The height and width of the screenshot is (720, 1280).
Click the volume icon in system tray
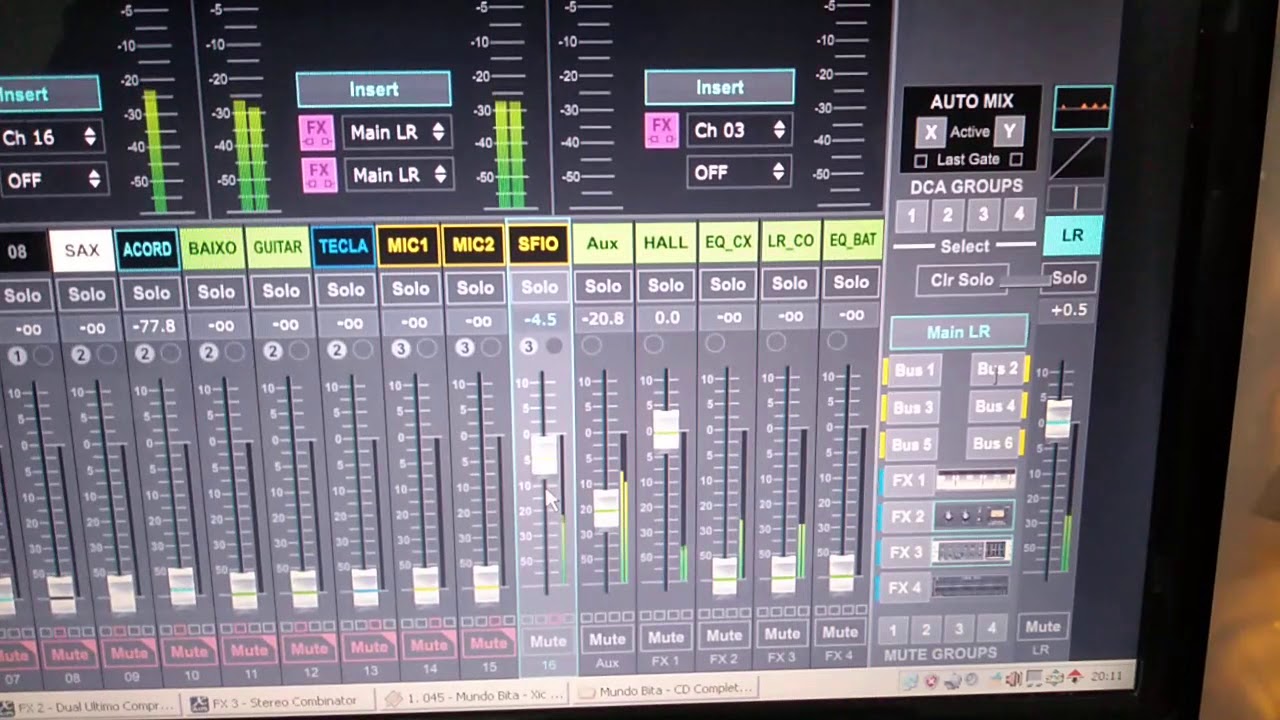pos(1013,680)
